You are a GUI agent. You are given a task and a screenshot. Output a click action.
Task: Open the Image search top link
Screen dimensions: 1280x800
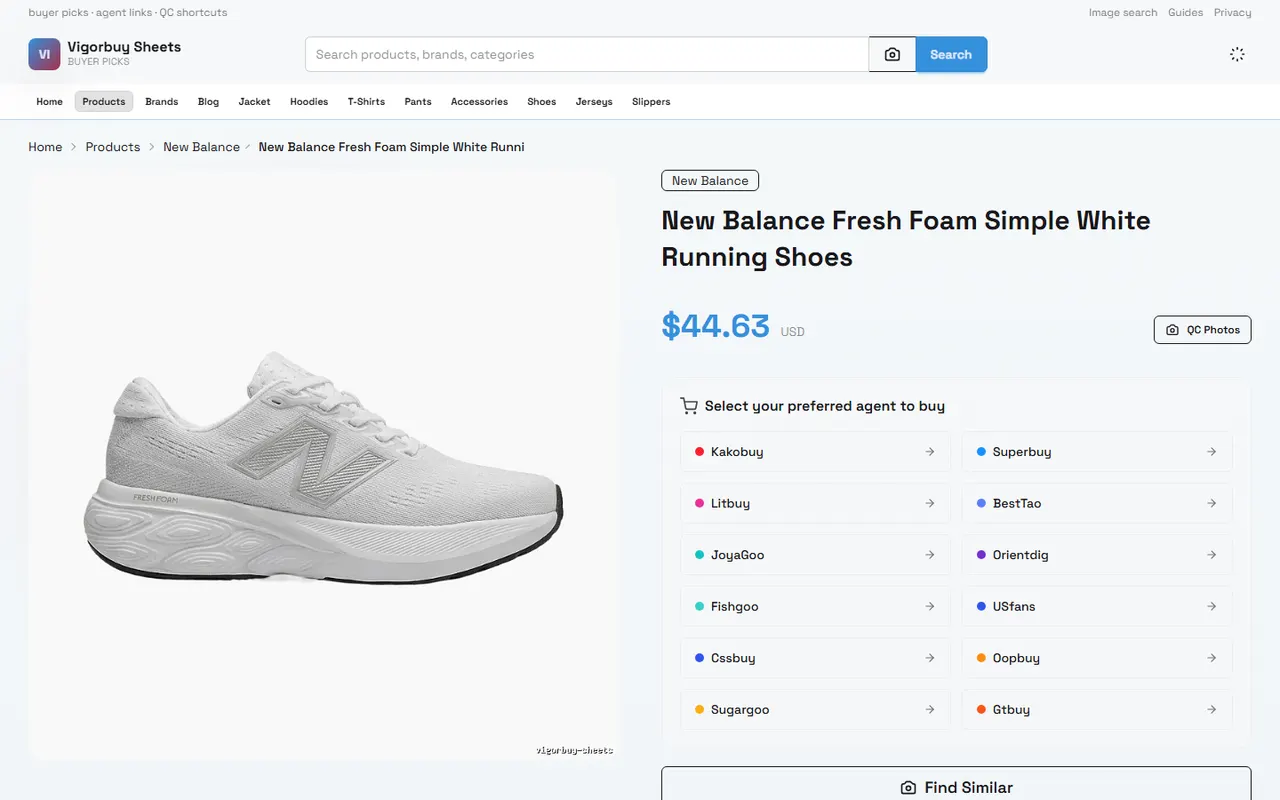1123,13
